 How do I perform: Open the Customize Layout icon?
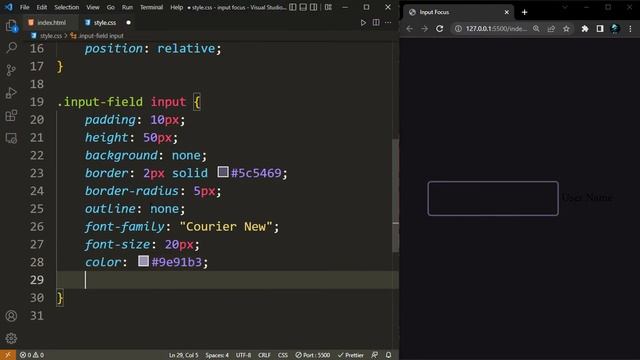pos(328,7)
